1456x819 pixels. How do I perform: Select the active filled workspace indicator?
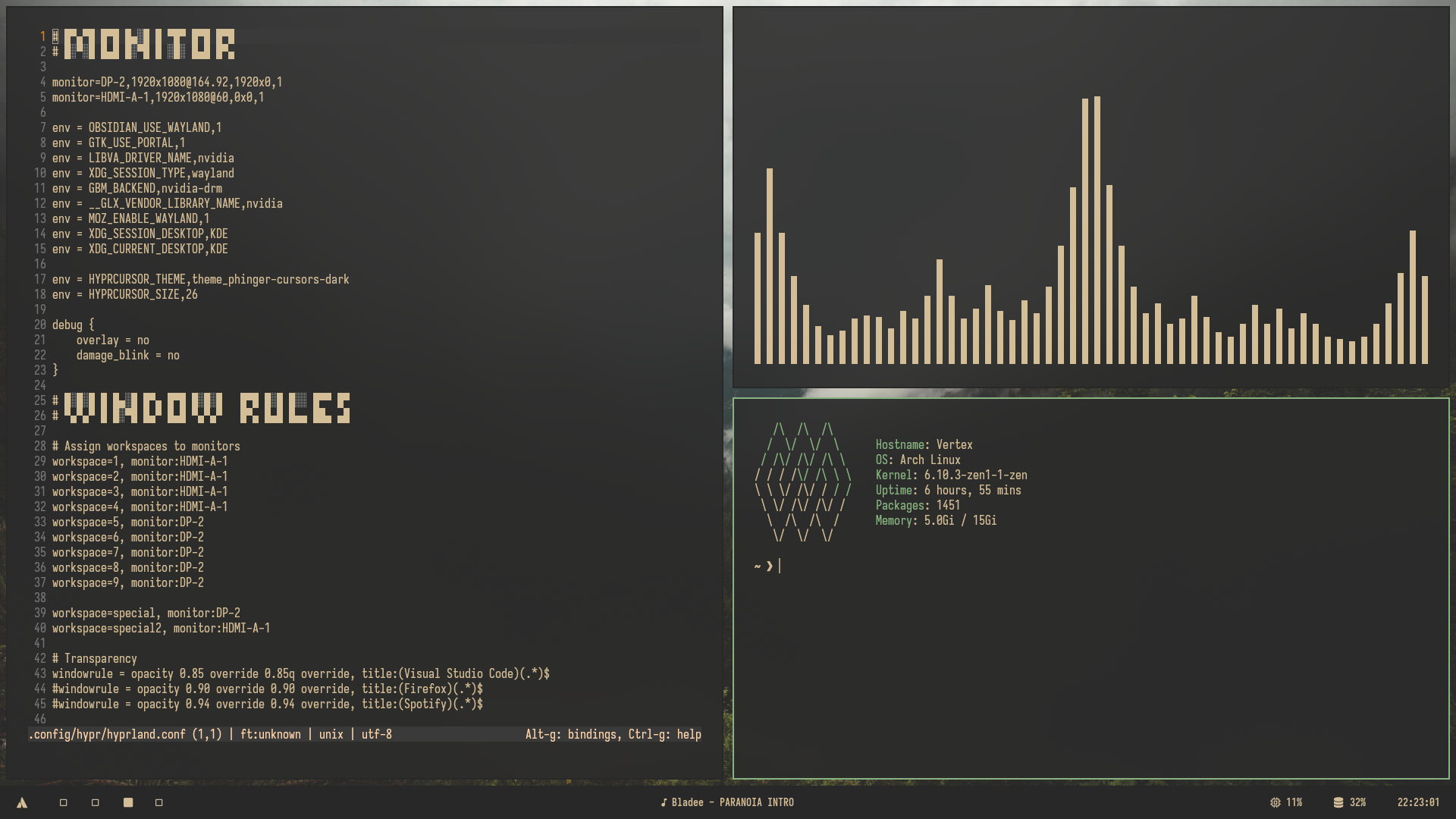pos(128,802)
